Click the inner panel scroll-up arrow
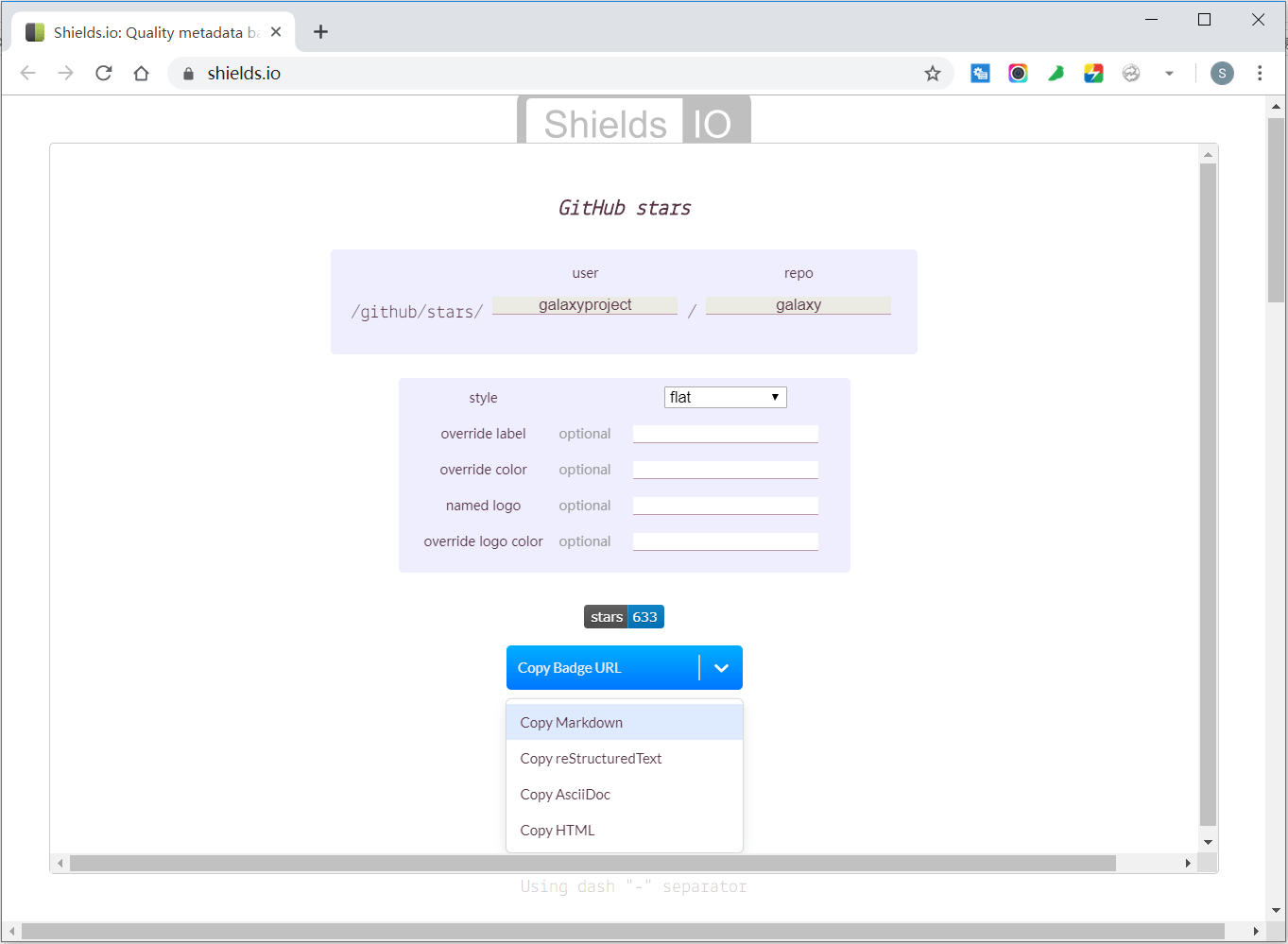This screenshot has width=1288, height=944. [x=1208, y=154]
